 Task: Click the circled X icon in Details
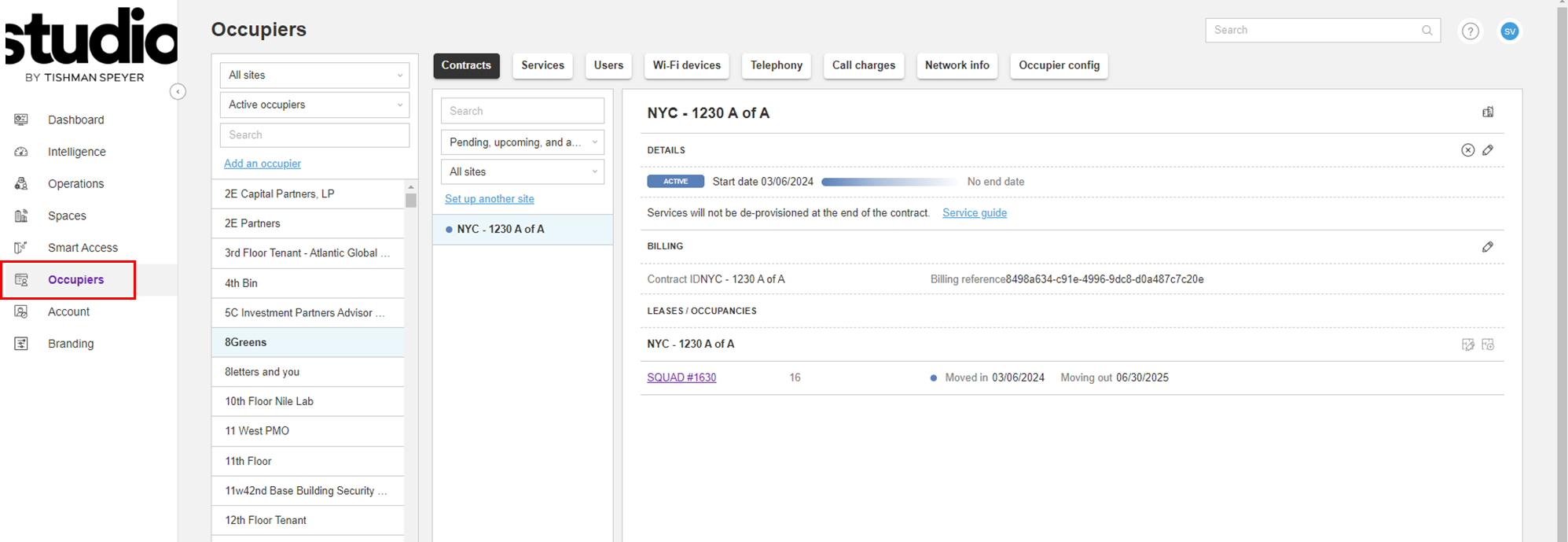tap(1467, 150)
